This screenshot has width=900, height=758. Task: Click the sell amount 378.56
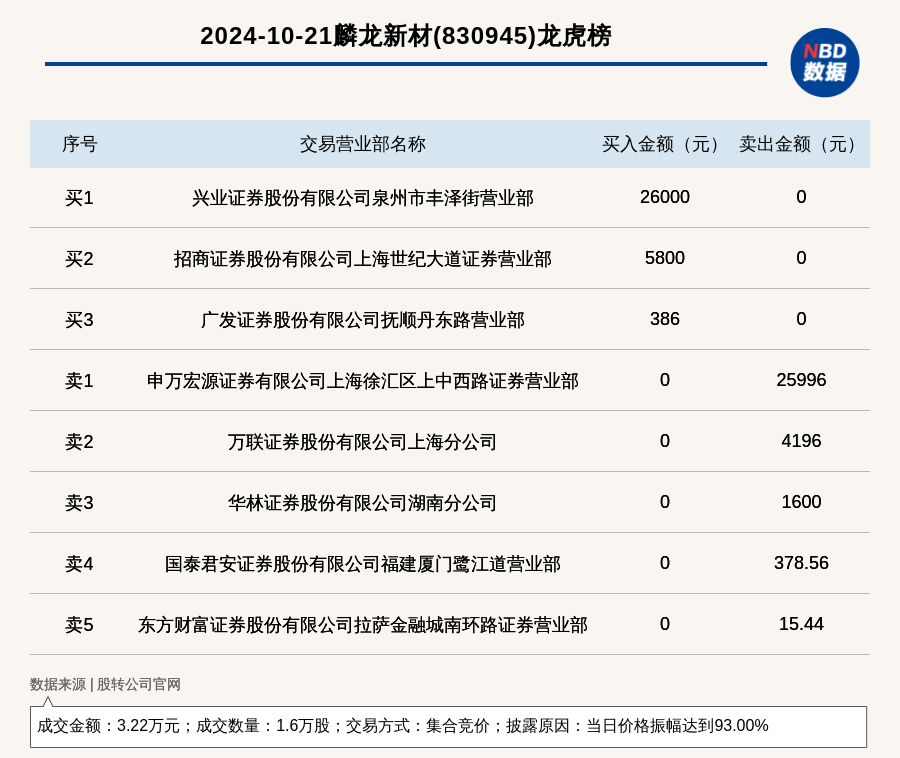(x=801, y=563)
